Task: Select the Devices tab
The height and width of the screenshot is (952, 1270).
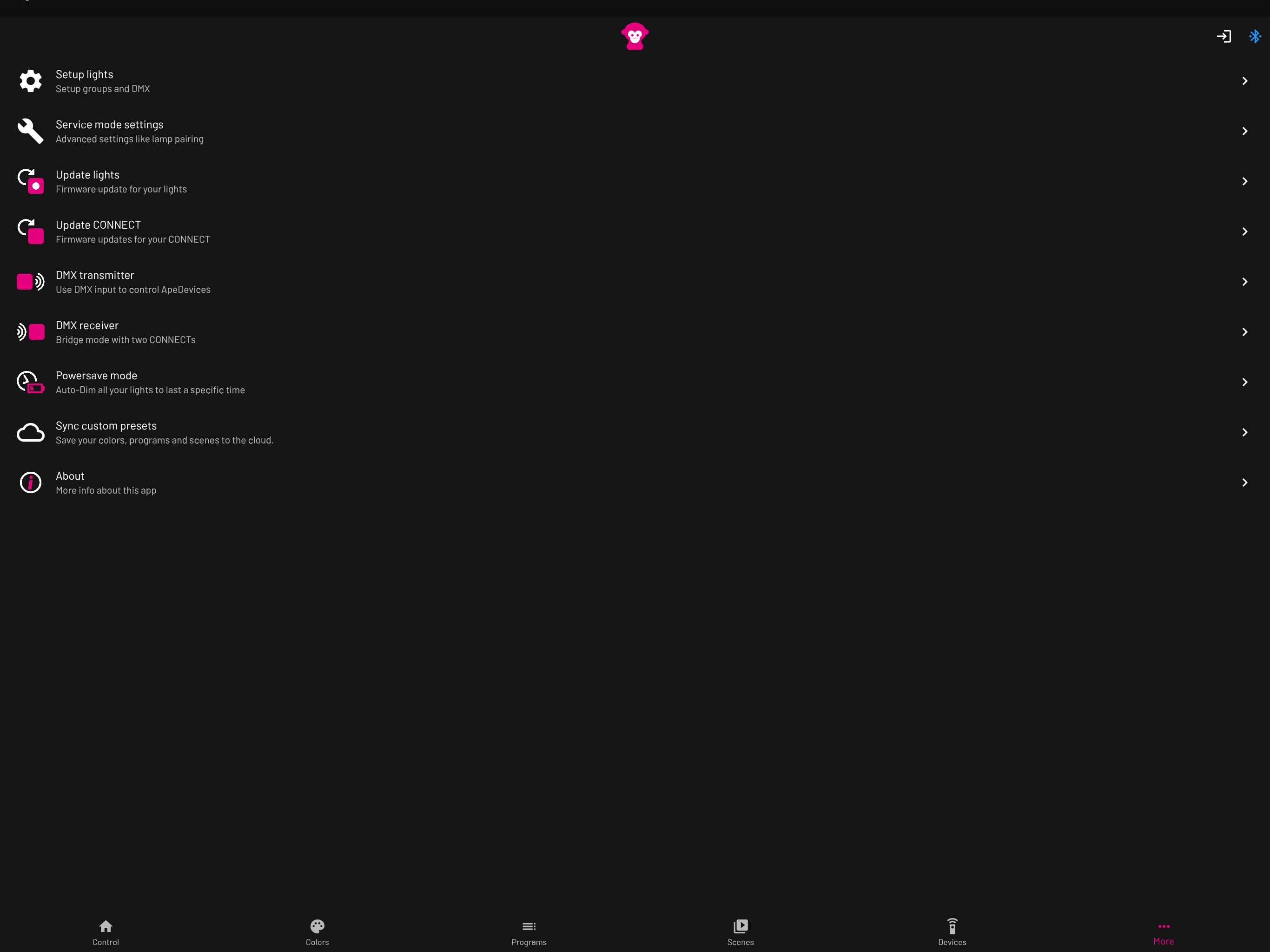Action: point(952,931)
